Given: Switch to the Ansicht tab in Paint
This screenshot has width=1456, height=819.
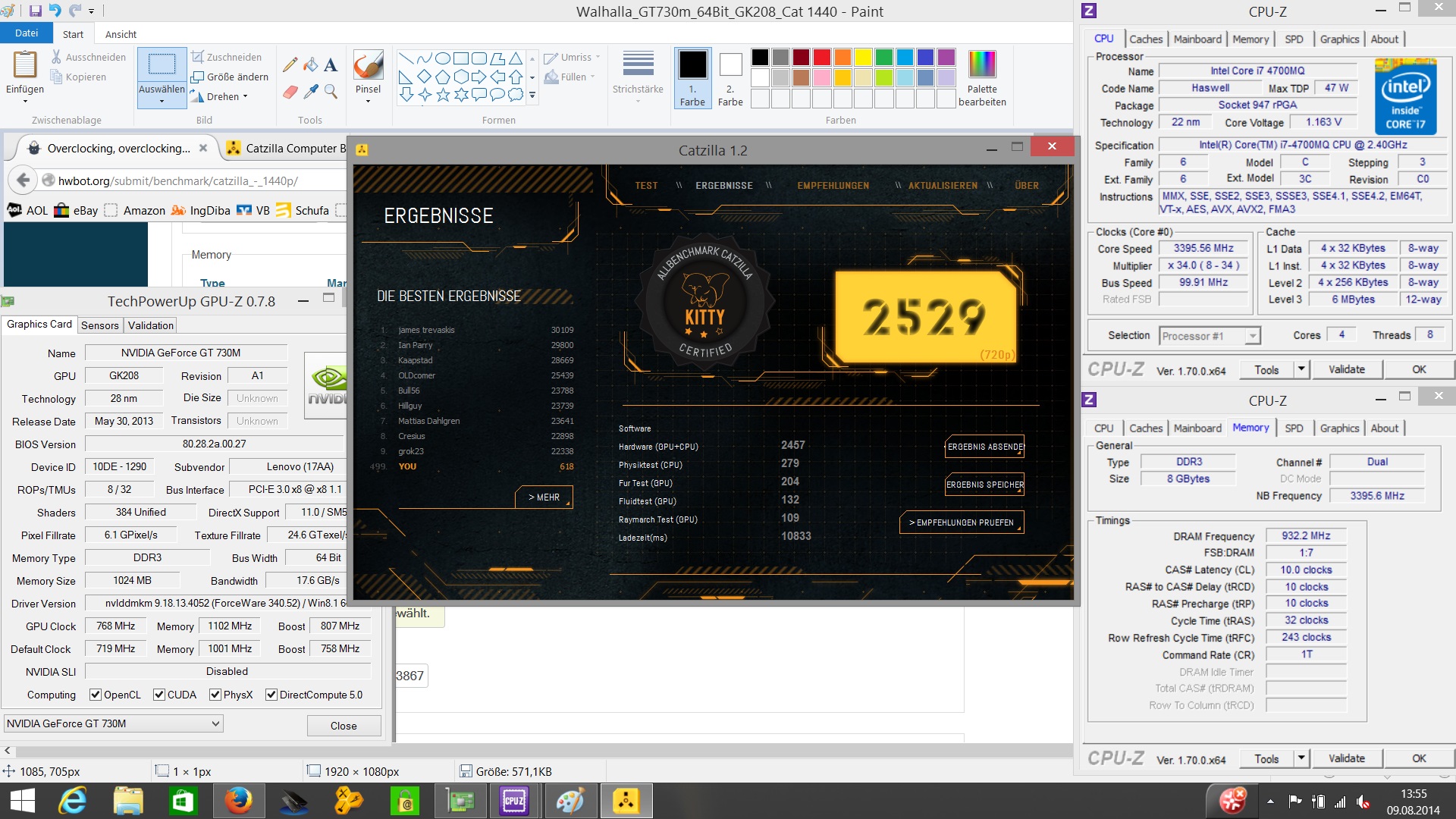Looking at the screenshot, I should [121, 34].
